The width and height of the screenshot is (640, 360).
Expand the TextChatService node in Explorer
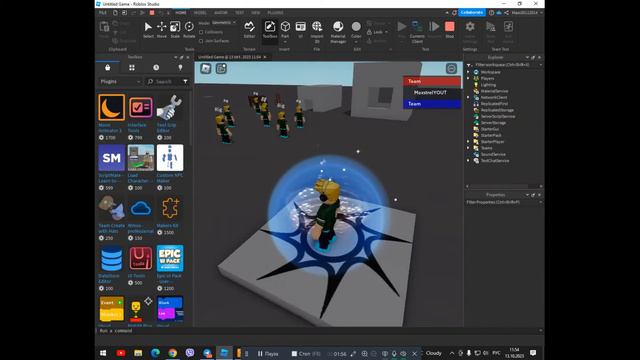pos(469,160)
